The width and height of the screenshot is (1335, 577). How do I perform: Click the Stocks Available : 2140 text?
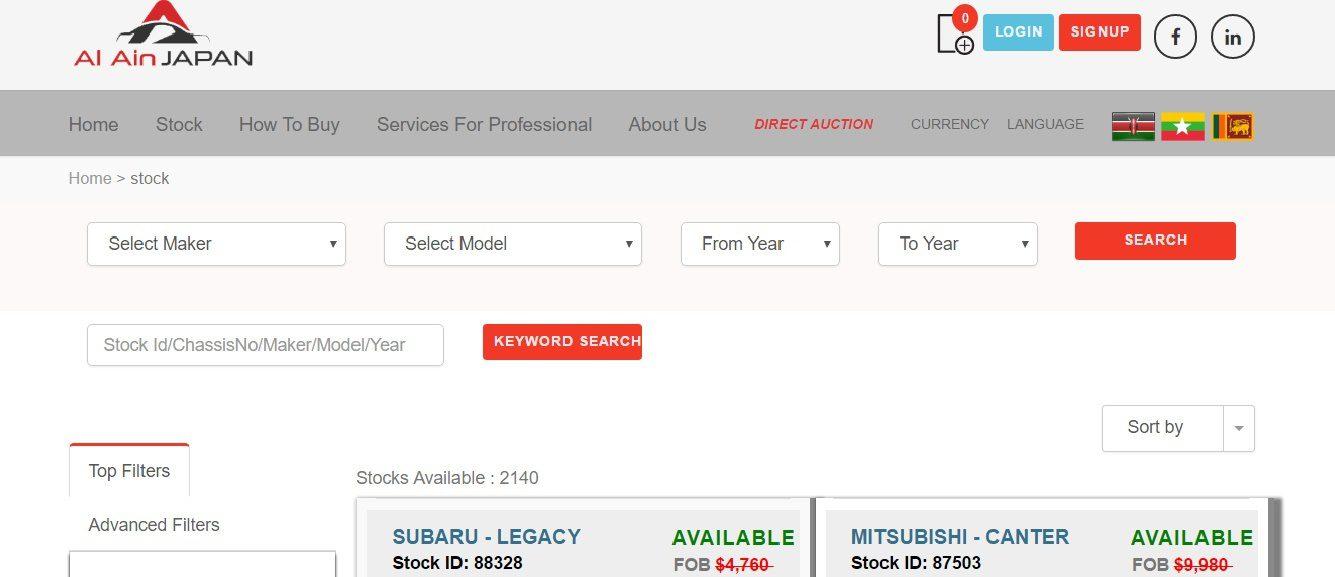coord(447,478)
